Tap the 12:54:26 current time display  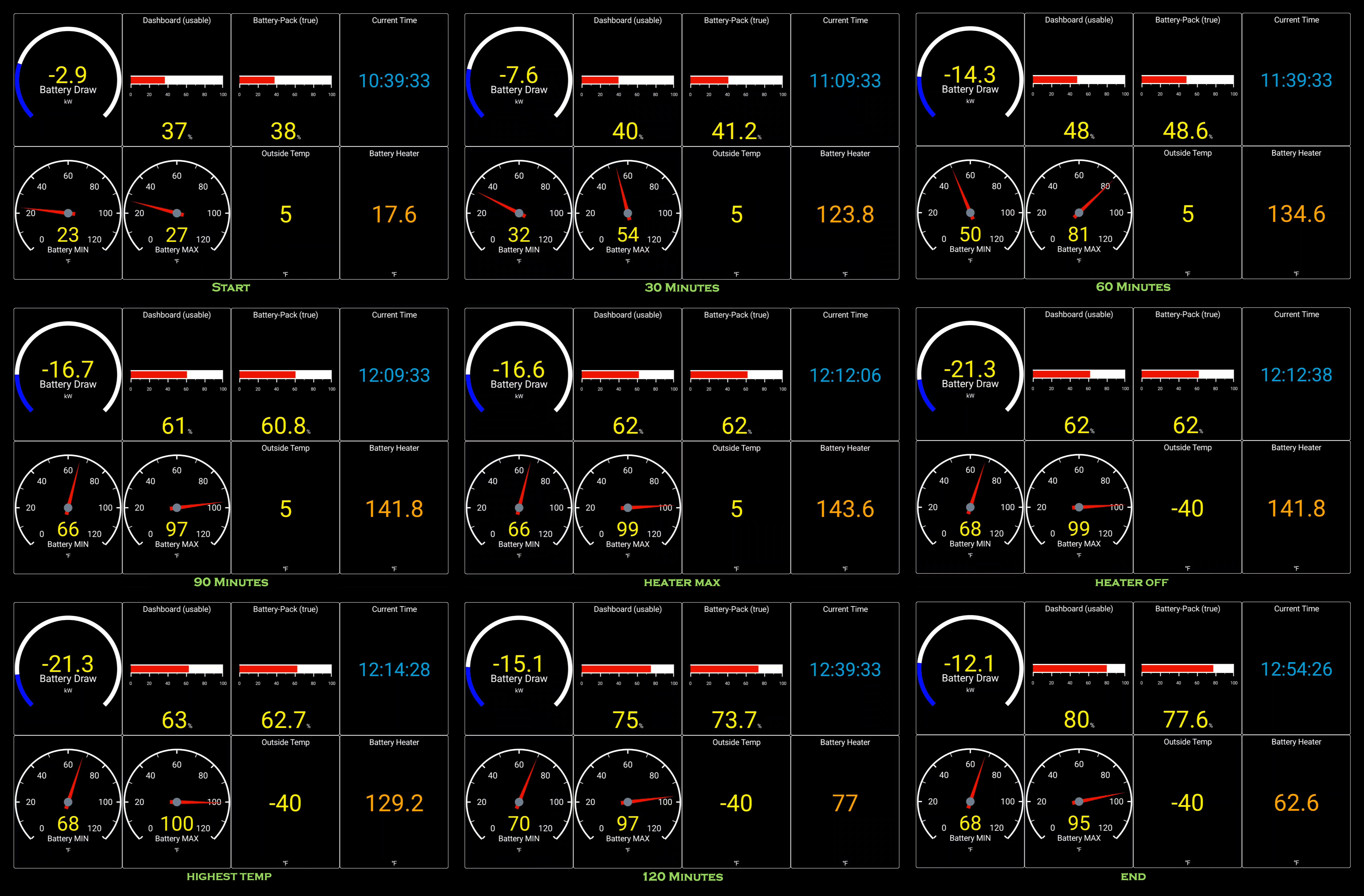pos(1296,669)
